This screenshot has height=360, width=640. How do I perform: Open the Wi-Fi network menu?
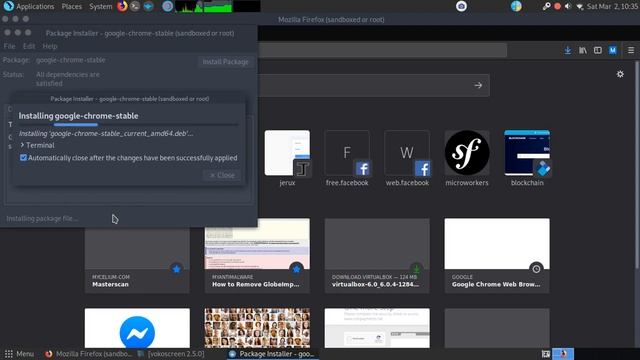580,7
